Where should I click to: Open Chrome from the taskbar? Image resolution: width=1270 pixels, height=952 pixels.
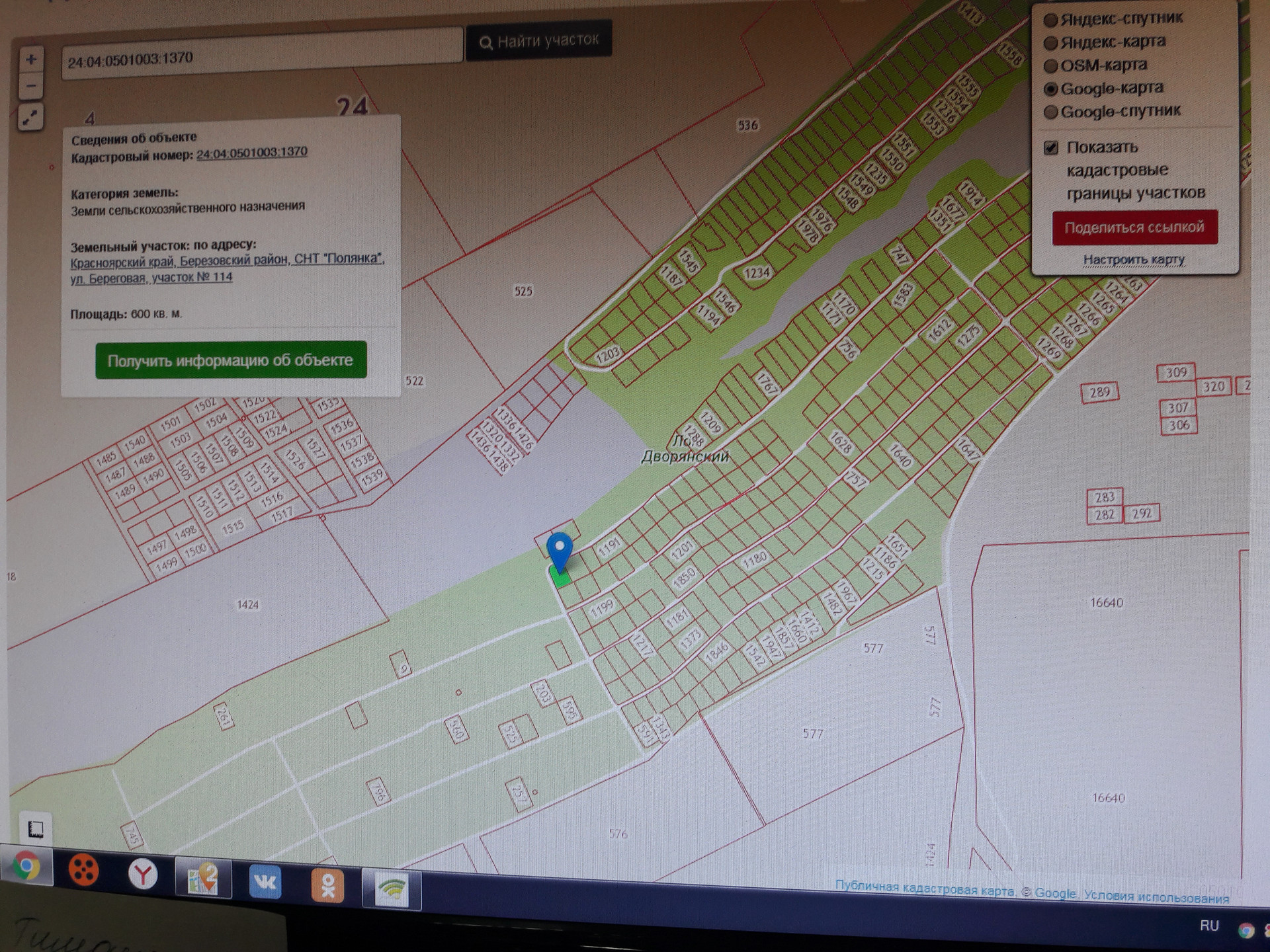pos(26,866)
